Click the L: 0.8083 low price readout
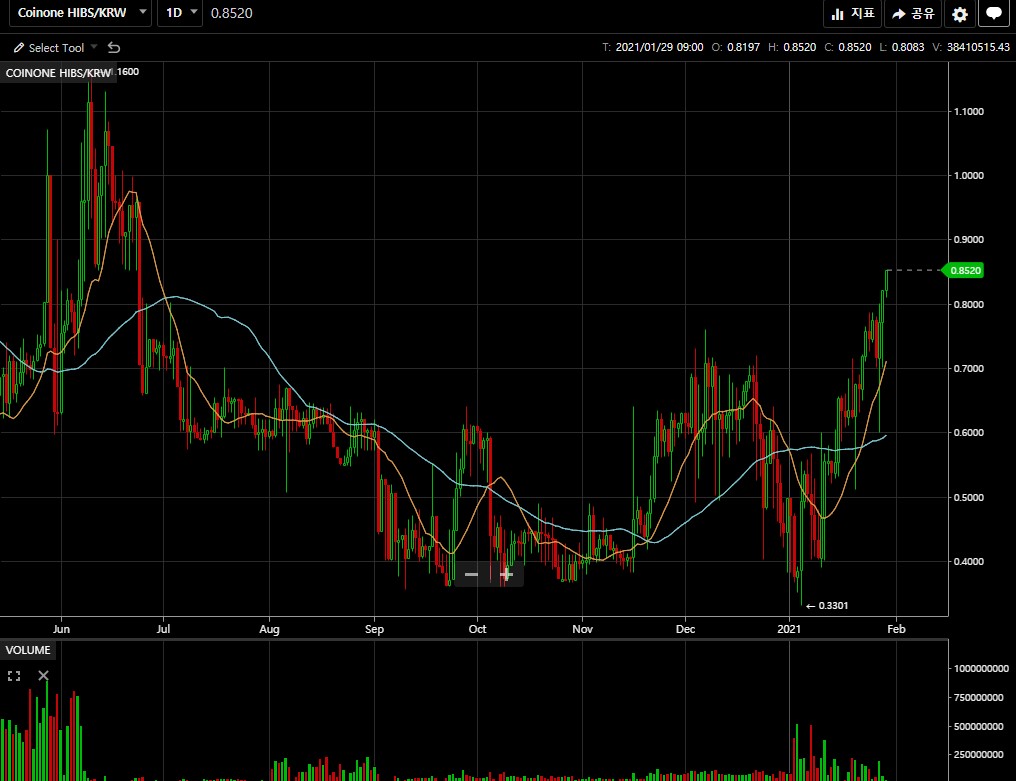Viewport: 1016px width, 781px height. [x=901, y=47]
